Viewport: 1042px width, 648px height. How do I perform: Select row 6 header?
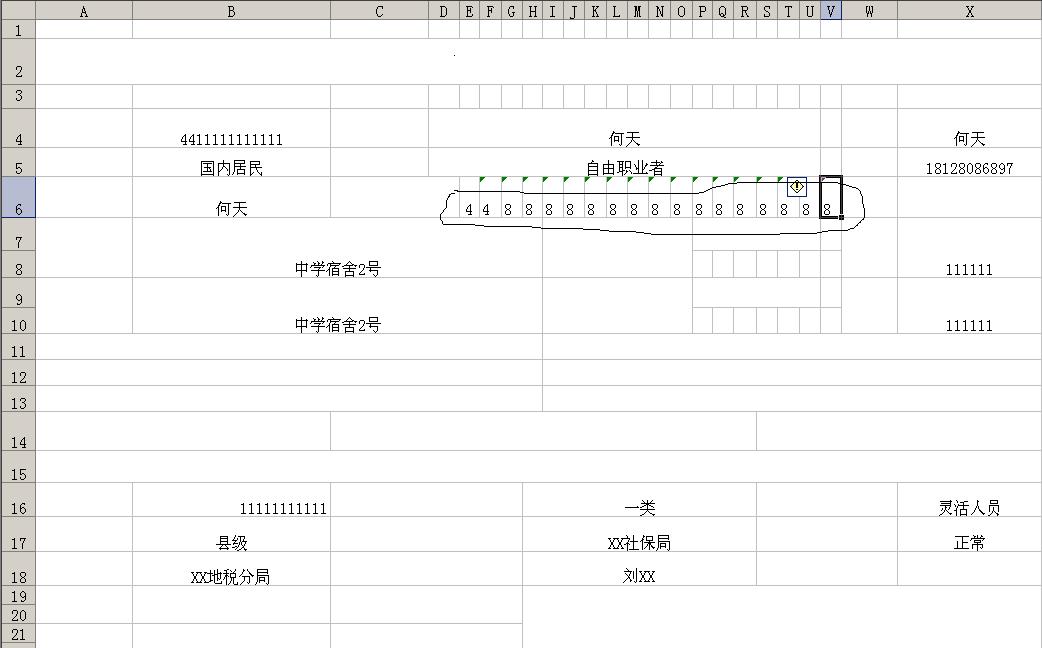(x=17, y=198)
